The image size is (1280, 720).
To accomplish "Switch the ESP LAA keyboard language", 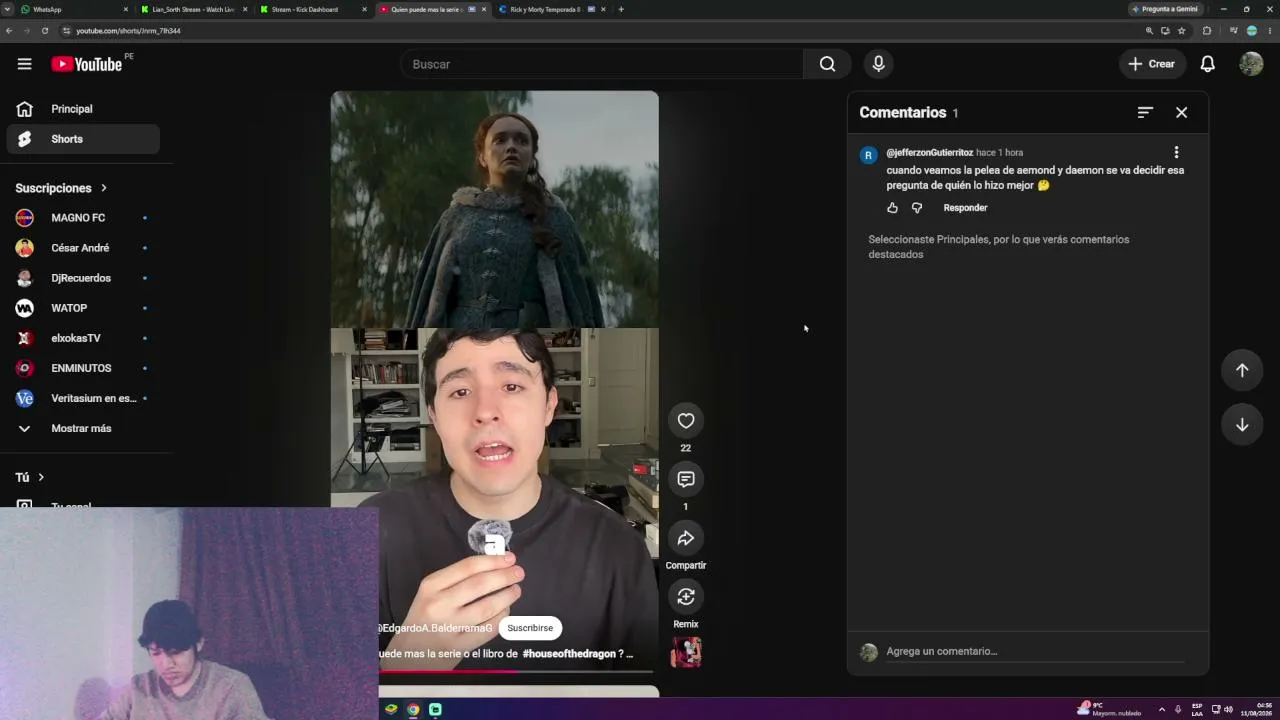I will tap(1197, 709).
